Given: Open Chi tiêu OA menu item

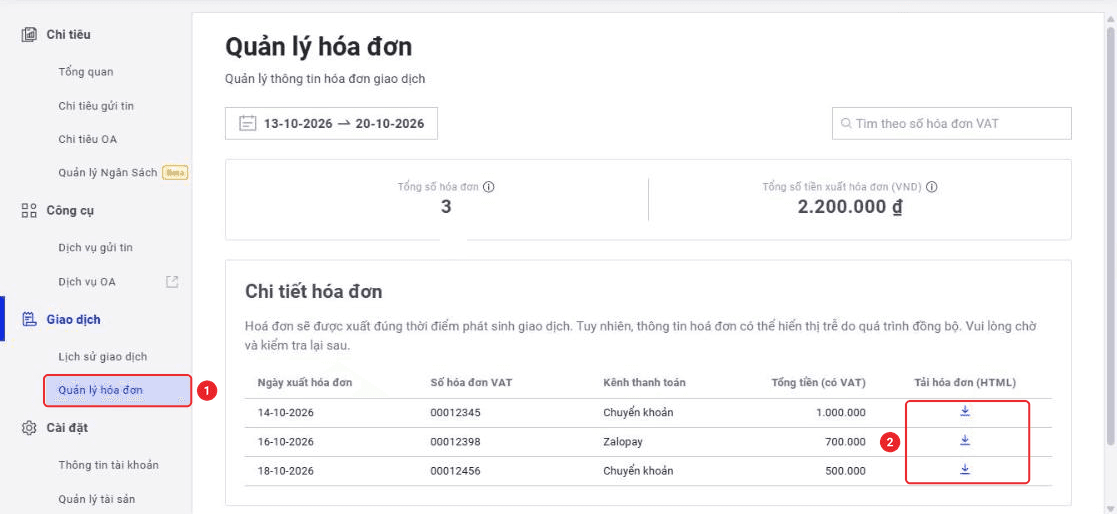Looking at the screenshot, I should click(x=88, y=139).
